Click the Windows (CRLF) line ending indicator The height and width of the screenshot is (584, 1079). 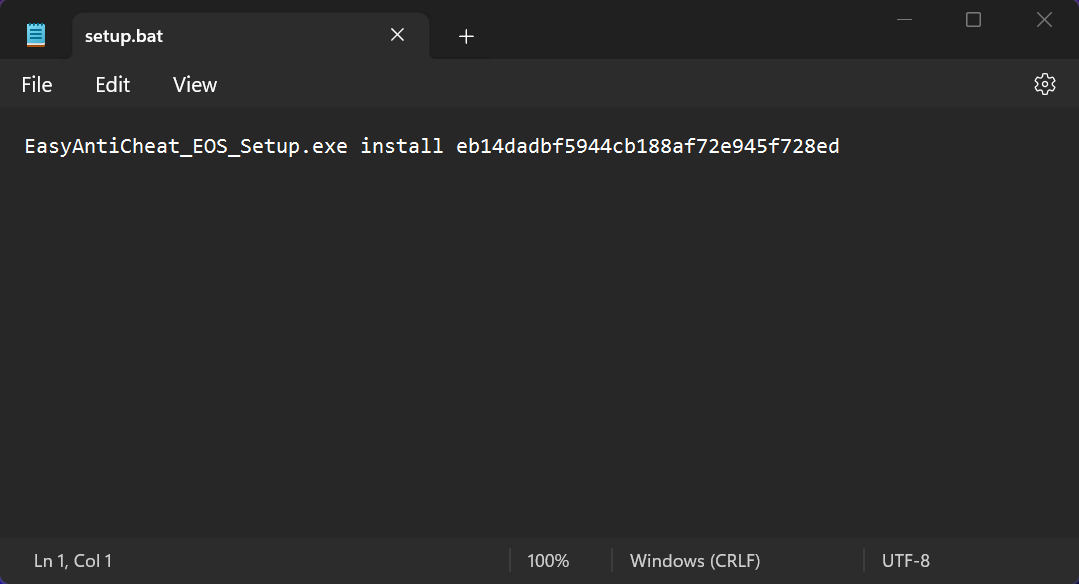point(695,561)
